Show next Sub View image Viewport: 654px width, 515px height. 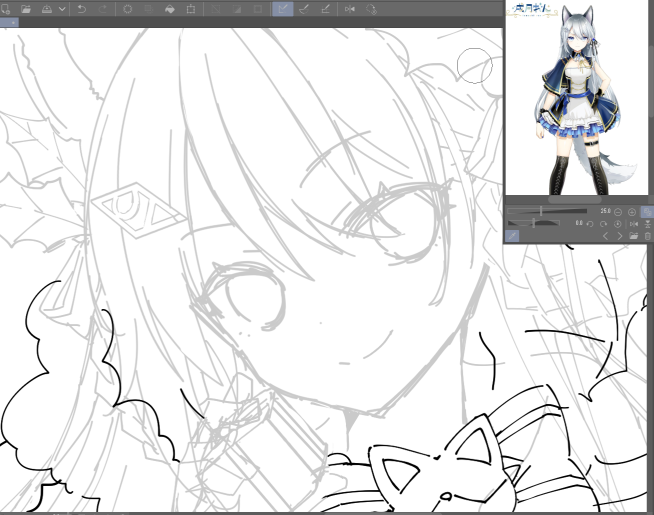tap(619, 236)
